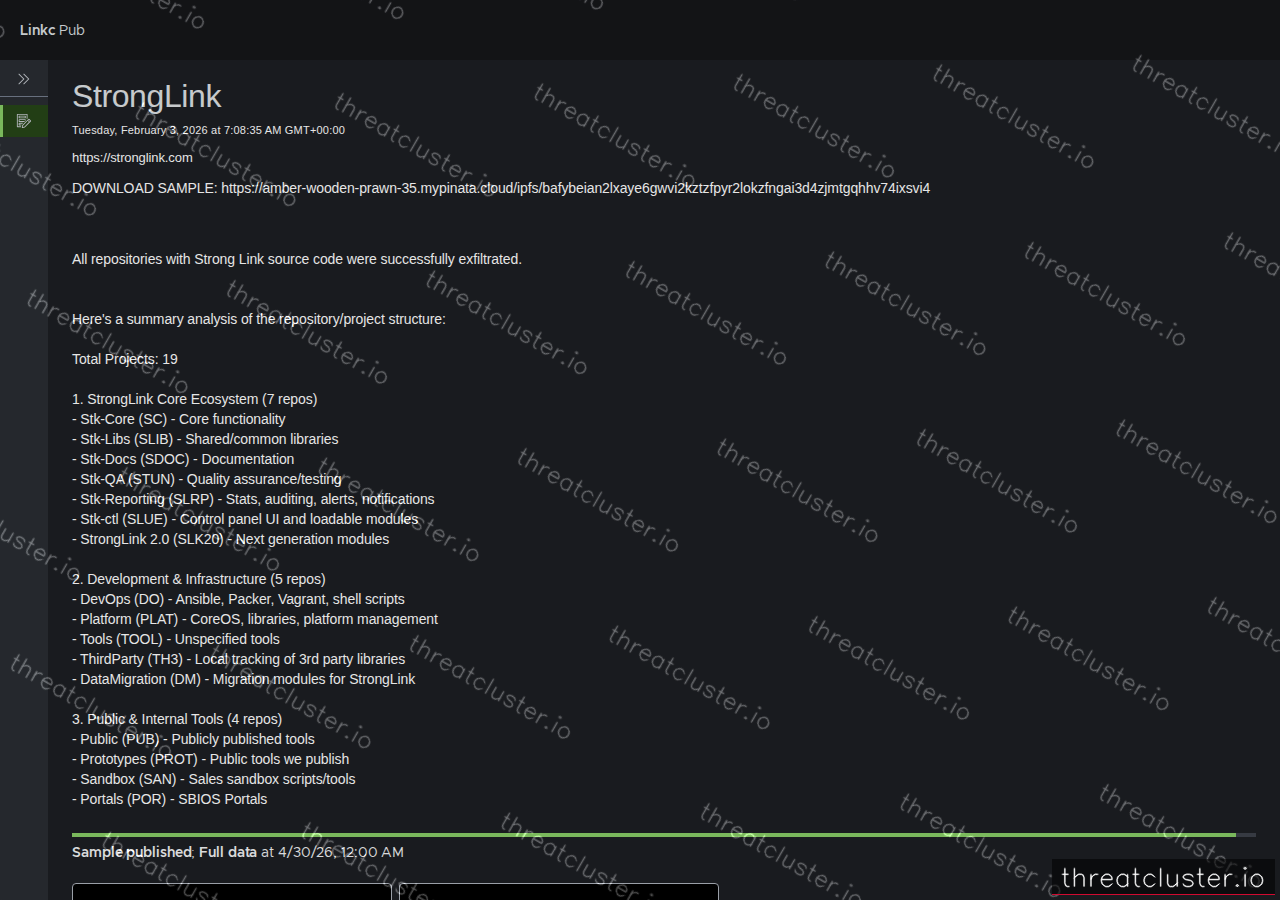
Task: Expand the sidebar with the double-chevron
Action: 24,79
